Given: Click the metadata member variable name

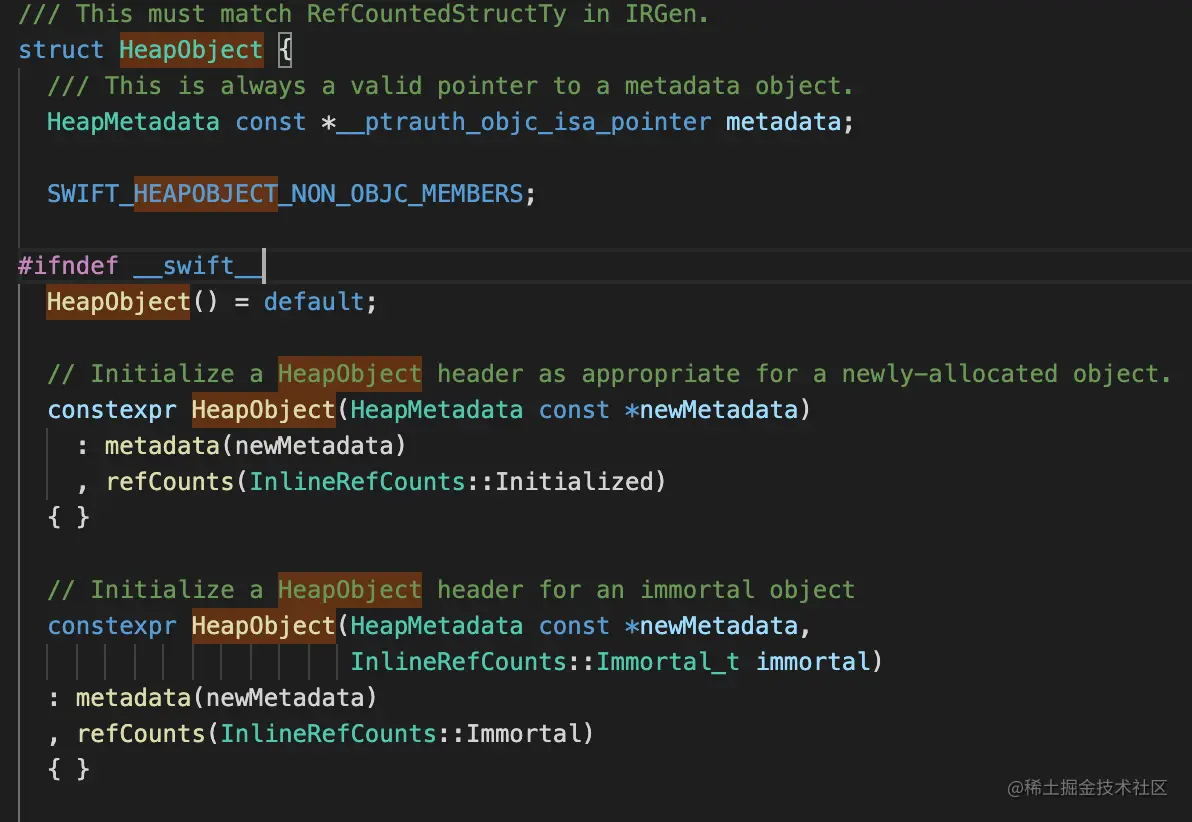Looking at the screenshot, I should click(783, 122).
